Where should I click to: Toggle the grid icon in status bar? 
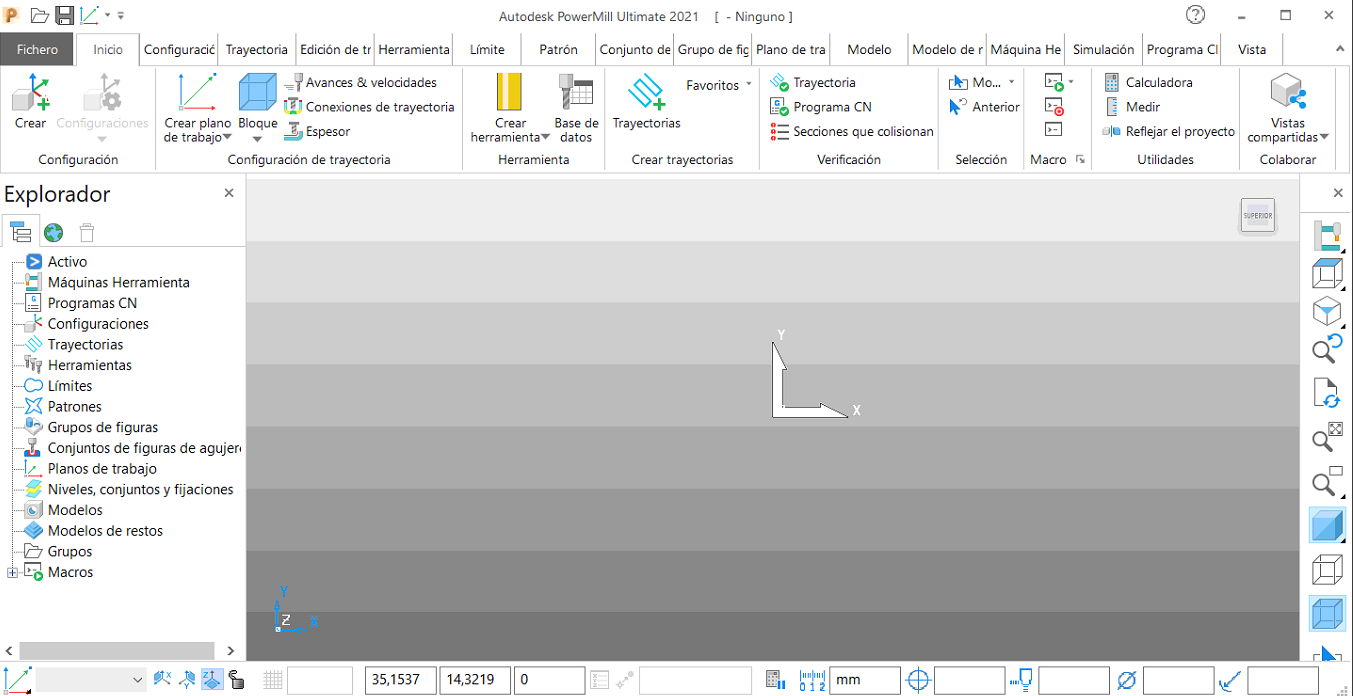click(273, 680)
